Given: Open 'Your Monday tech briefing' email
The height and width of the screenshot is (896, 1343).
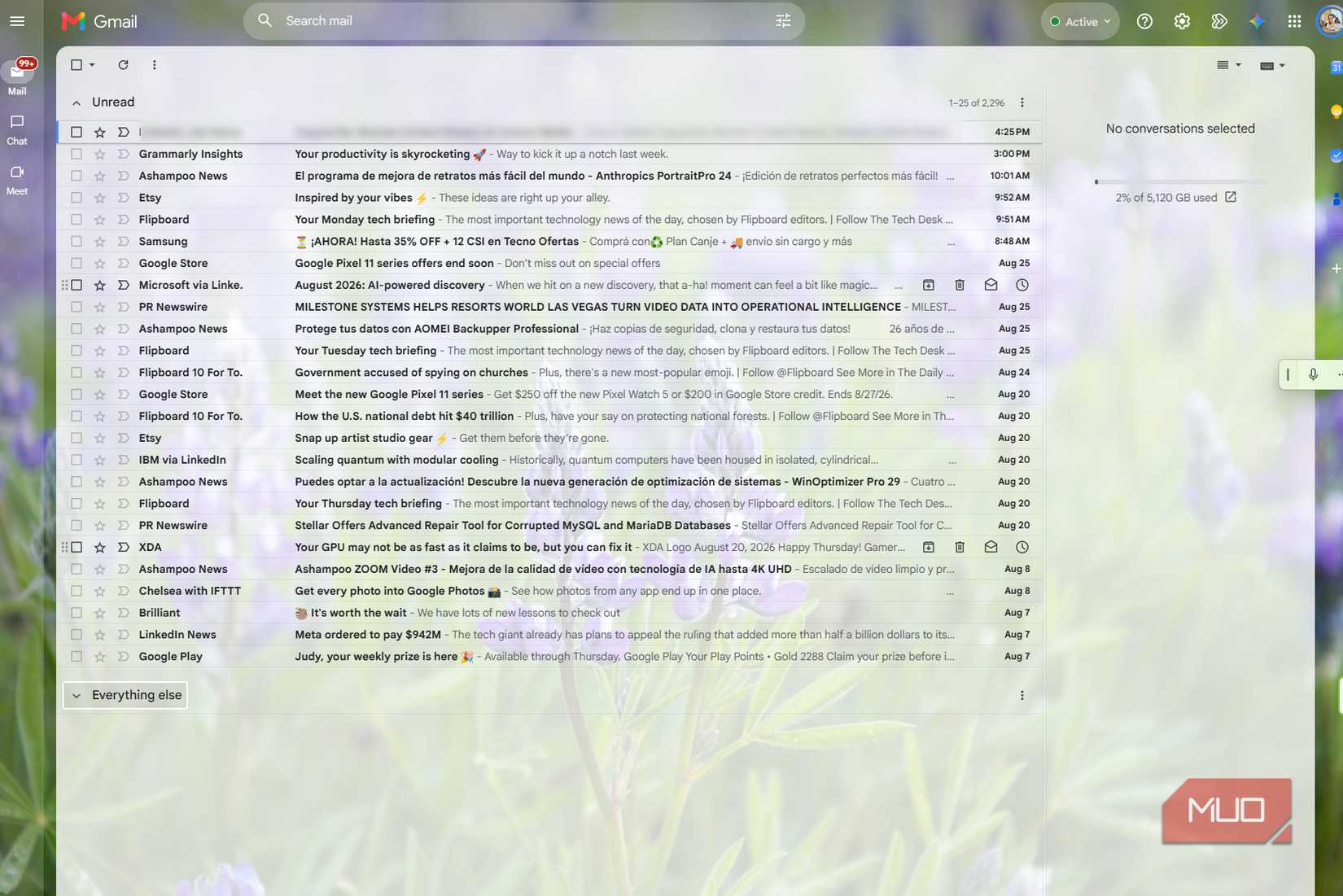Looking at the screenshot, I should [x=549, y=220].
